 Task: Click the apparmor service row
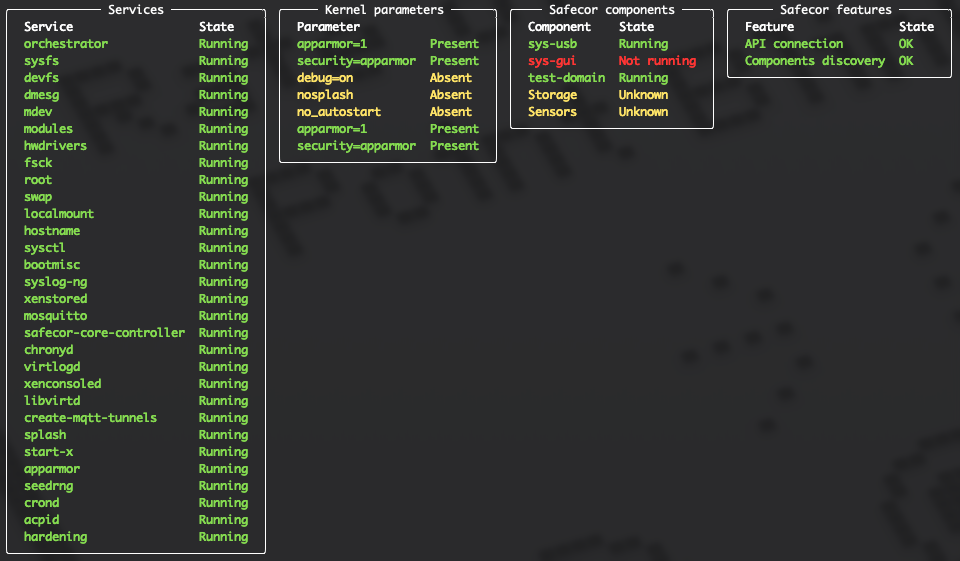click(x=136, y=469)
